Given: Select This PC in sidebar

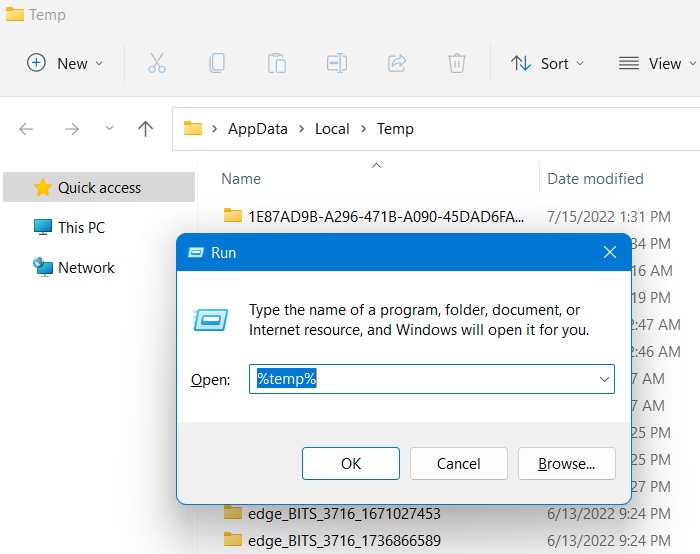Looking at the screenshot, I should pyautogui.click(x=81, y=228).
